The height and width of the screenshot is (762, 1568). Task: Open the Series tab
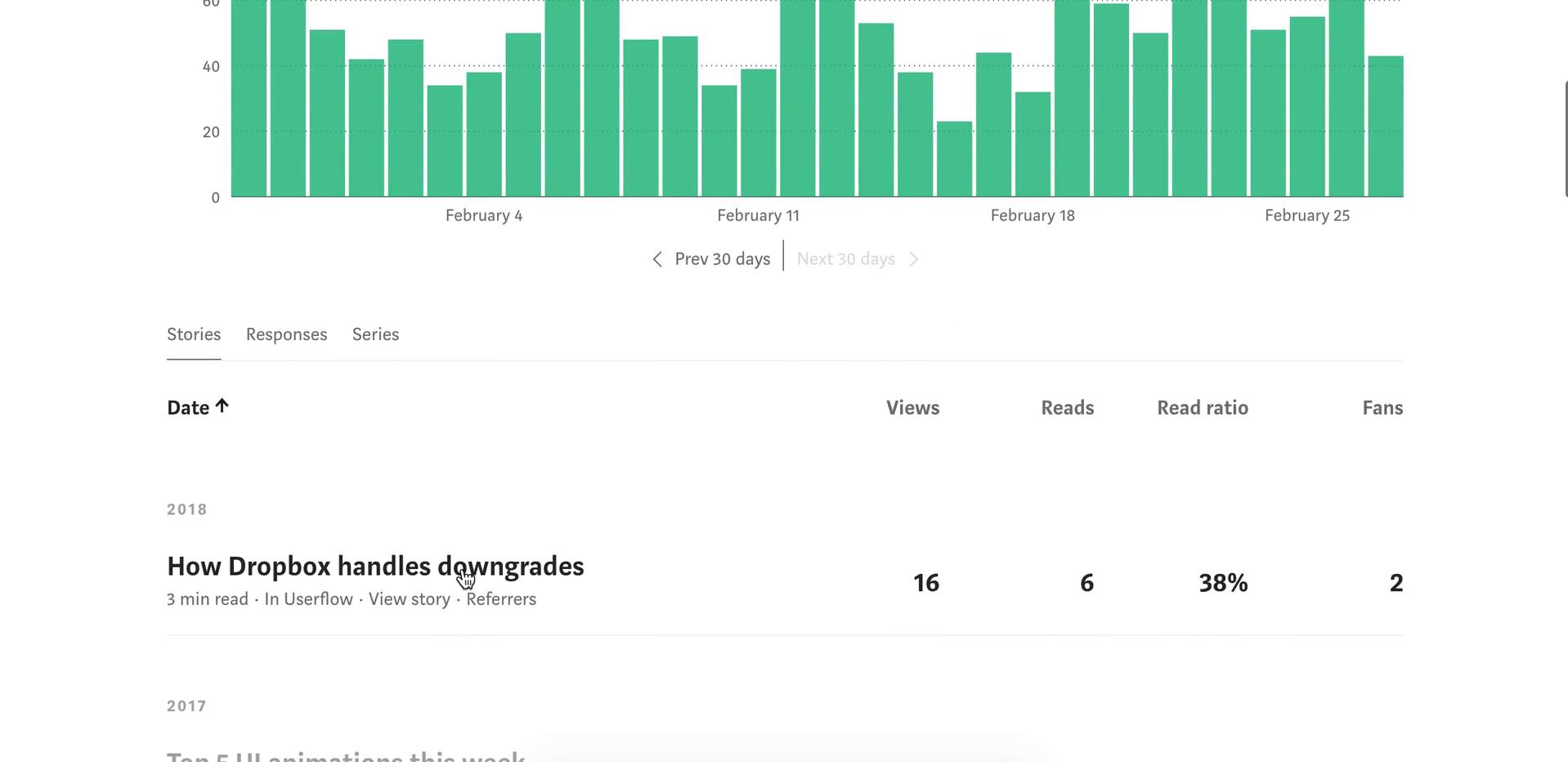coord(375,334)
